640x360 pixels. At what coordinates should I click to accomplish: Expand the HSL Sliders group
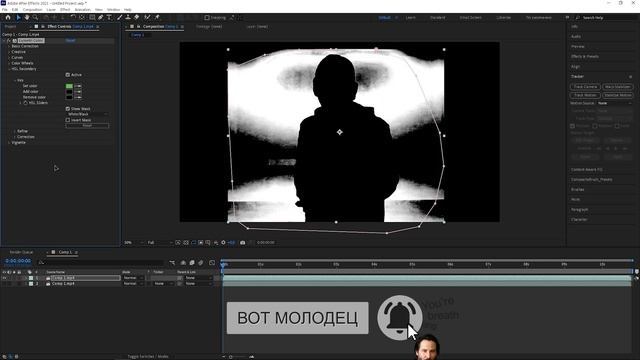[x=20, y=103]
